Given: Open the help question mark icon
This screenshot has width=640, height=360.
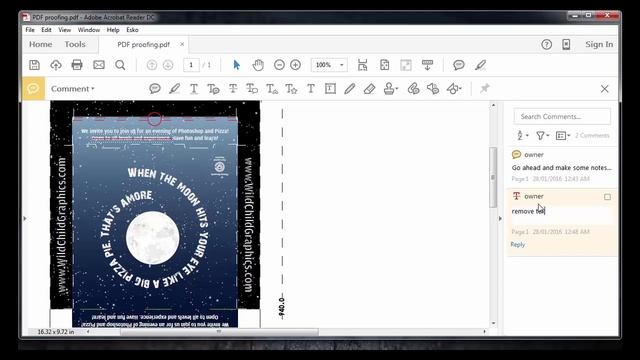Looking at the screenshot, I should click(547, 44).
